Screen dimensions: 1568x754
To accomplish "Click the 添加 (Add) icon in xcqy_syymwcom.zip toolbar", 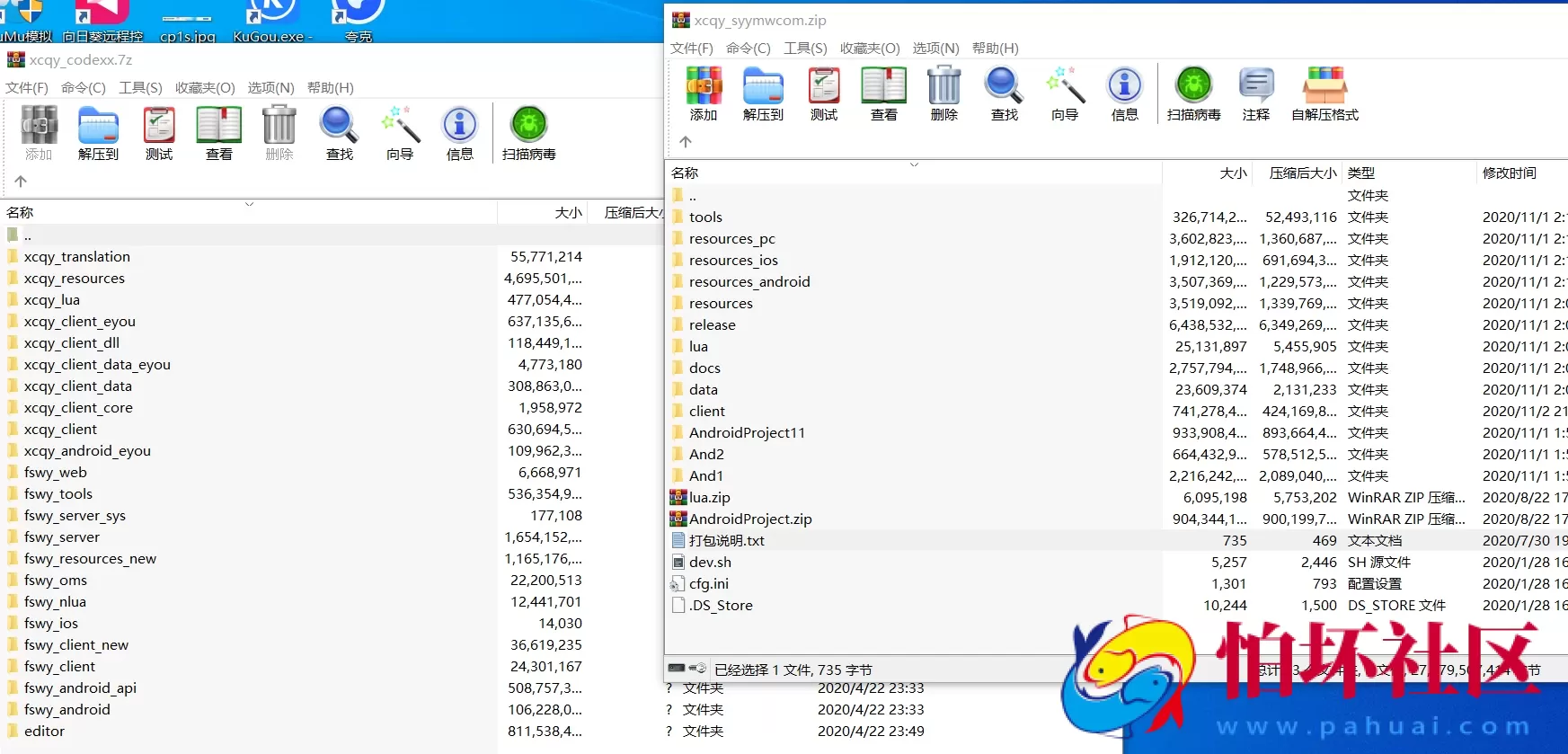I will tap(704, 93).
